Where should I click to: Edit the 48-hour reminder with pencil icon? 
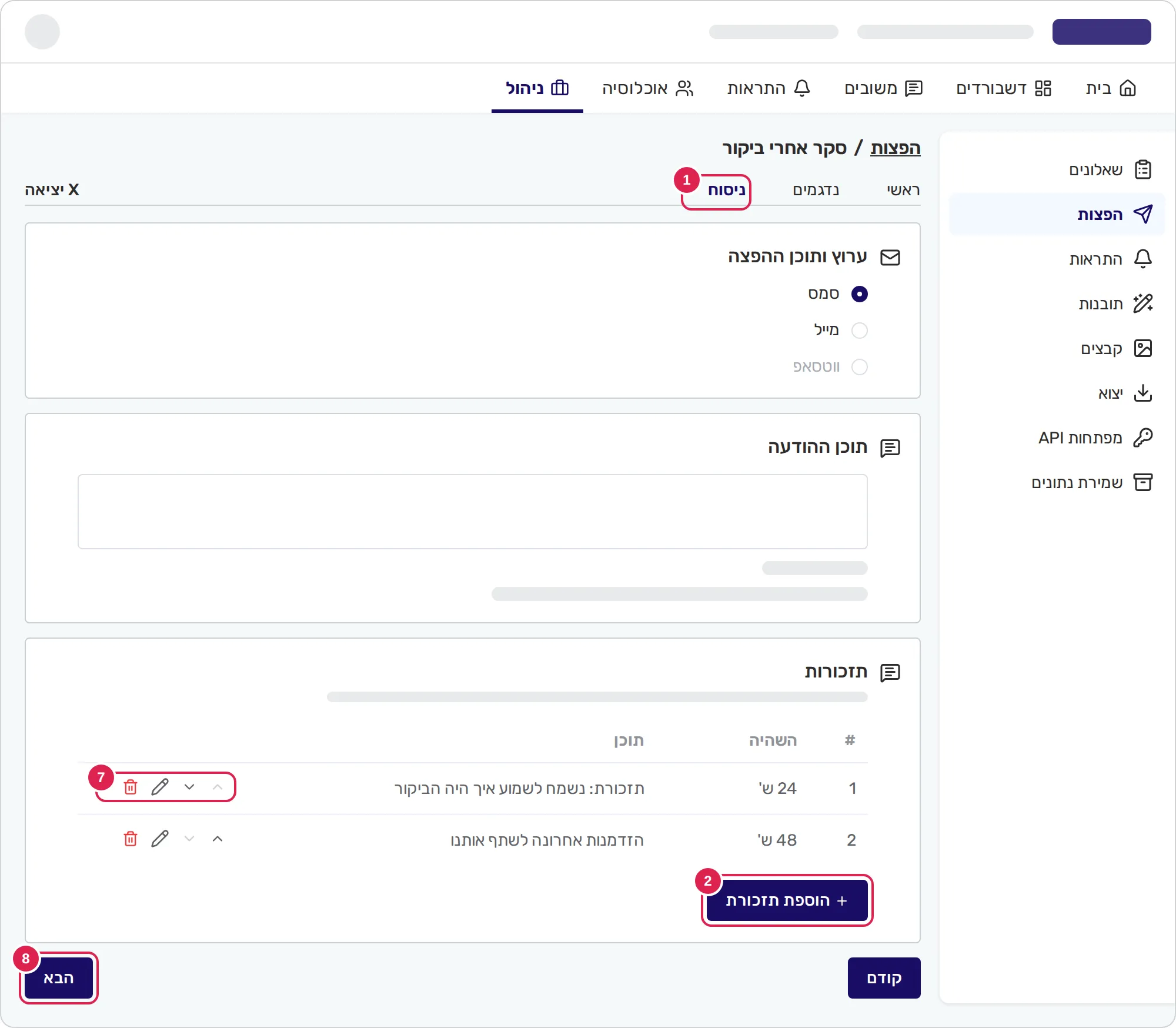pyautogui.click(x=160, y=839)
